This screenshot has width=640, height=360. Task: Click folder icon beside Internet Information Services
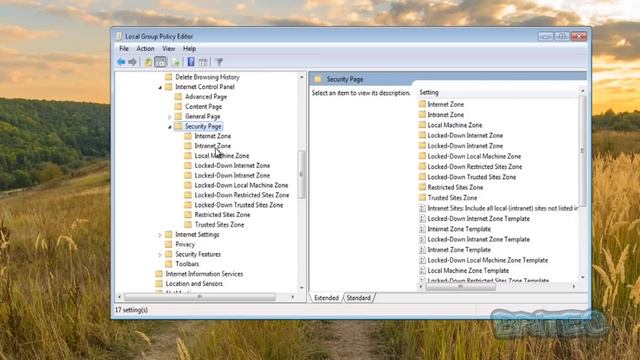159,273
